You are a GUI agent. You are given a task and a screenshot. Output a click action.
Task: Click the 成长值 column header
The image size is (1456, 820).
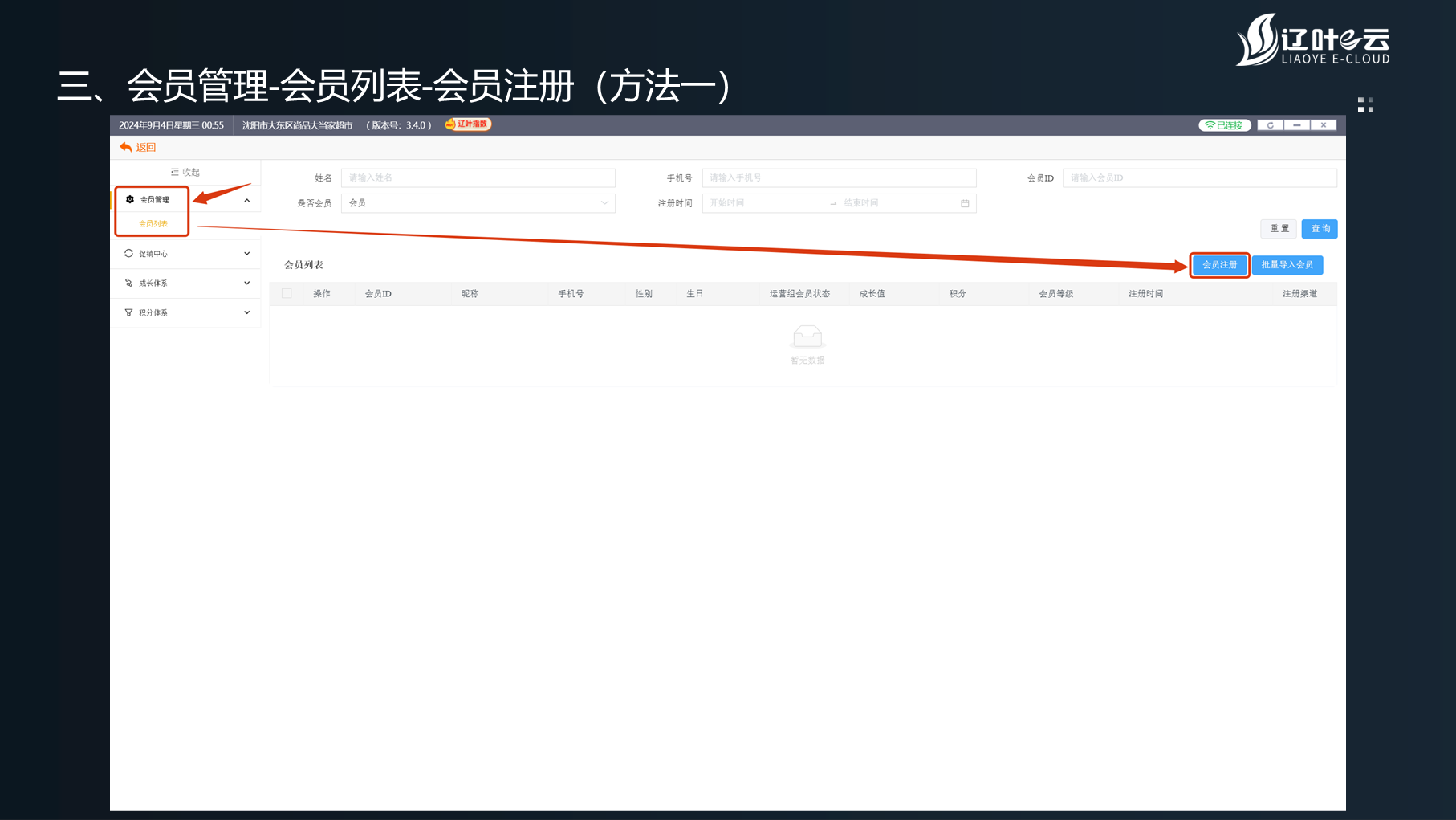872,294
